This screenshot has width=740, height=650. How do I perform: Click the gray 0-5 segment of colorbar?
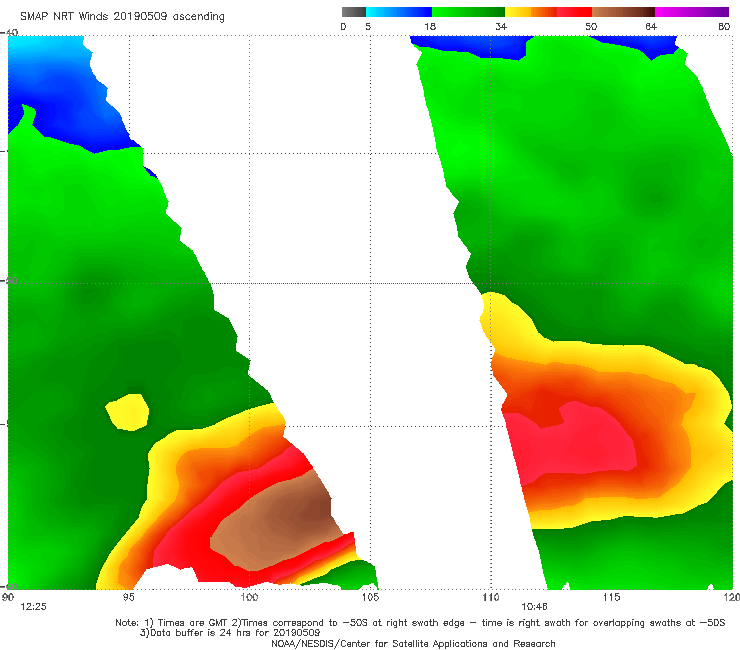coord(354,12)
